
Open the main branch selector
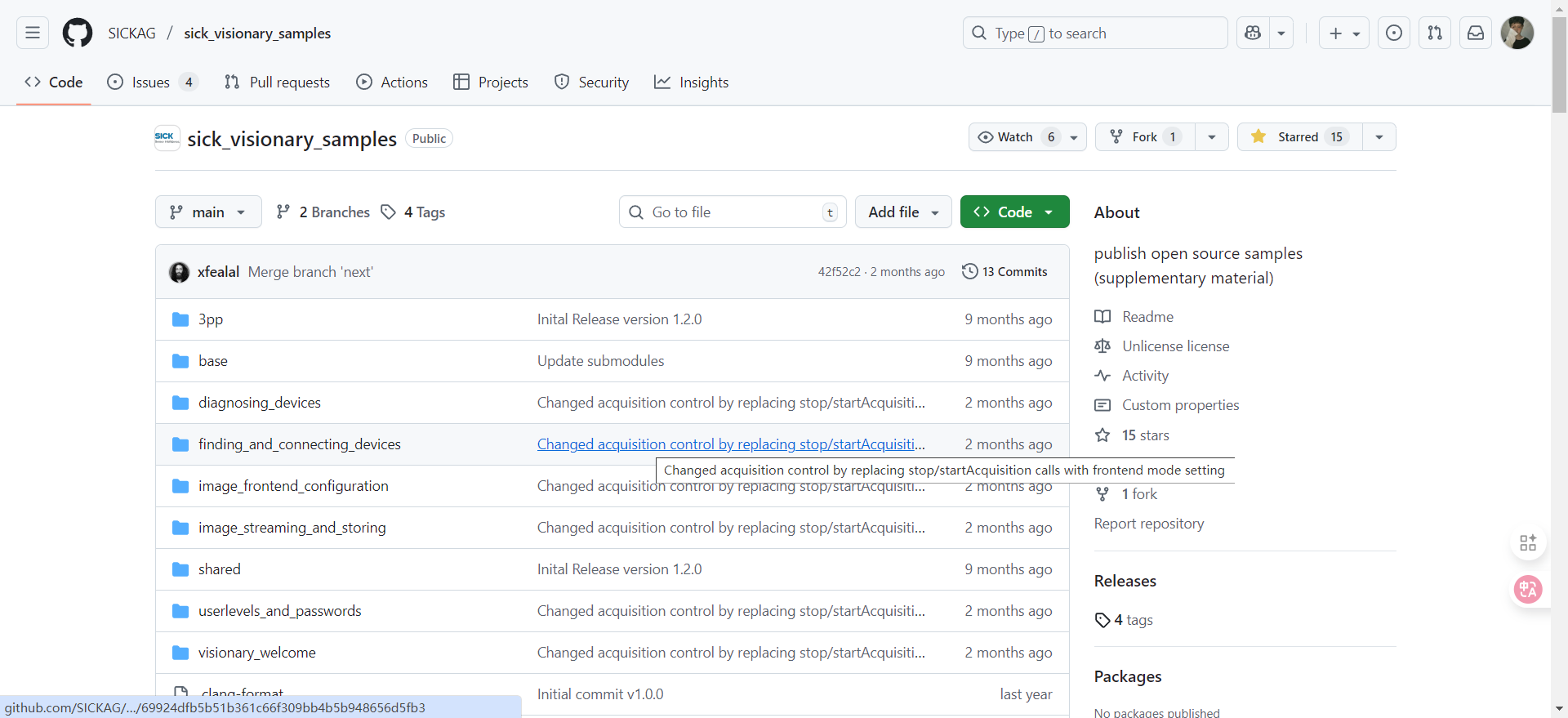(x=208, y=212)
